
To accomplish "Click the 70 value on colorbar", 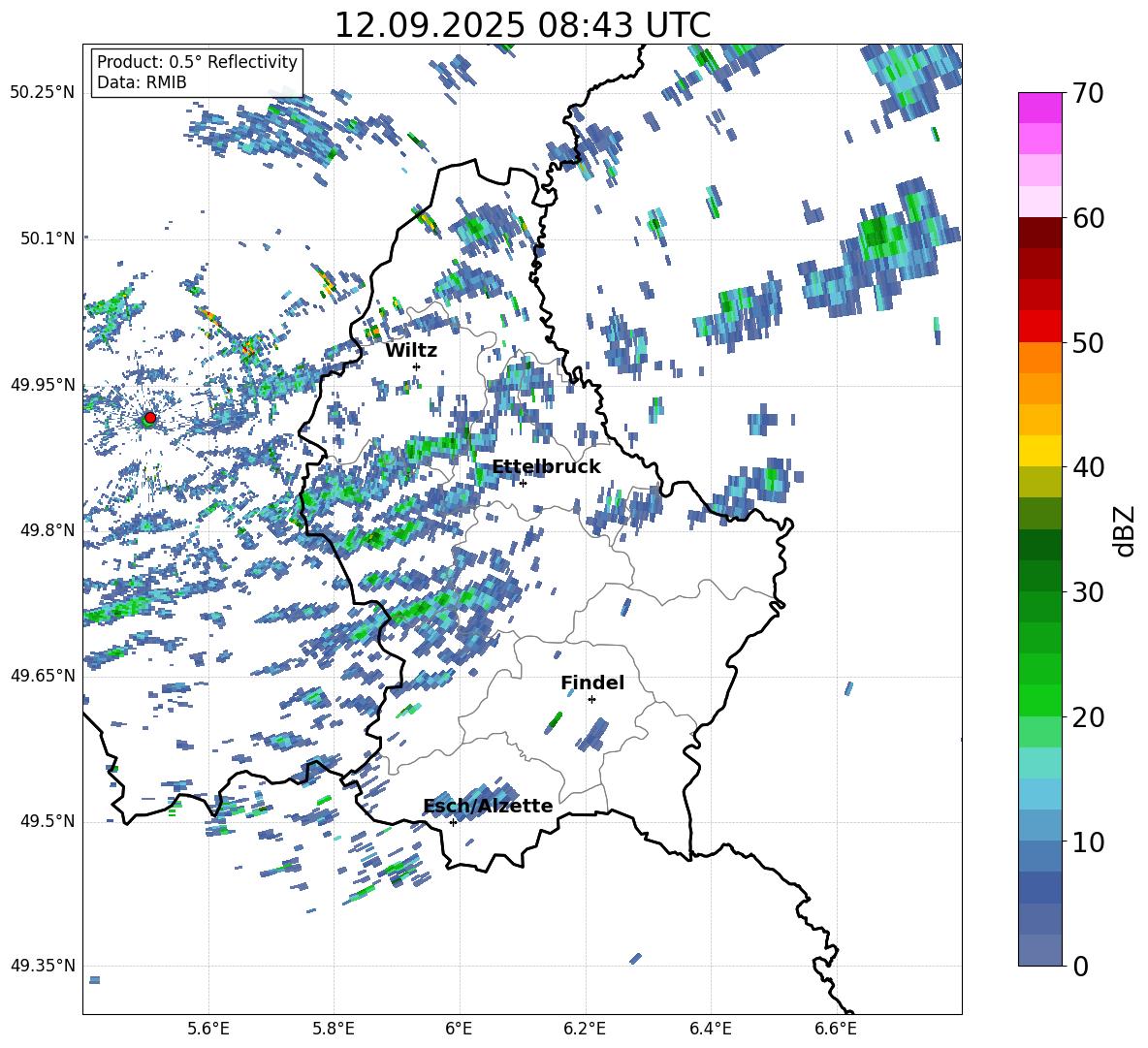I will click(x=1088, y=93).
